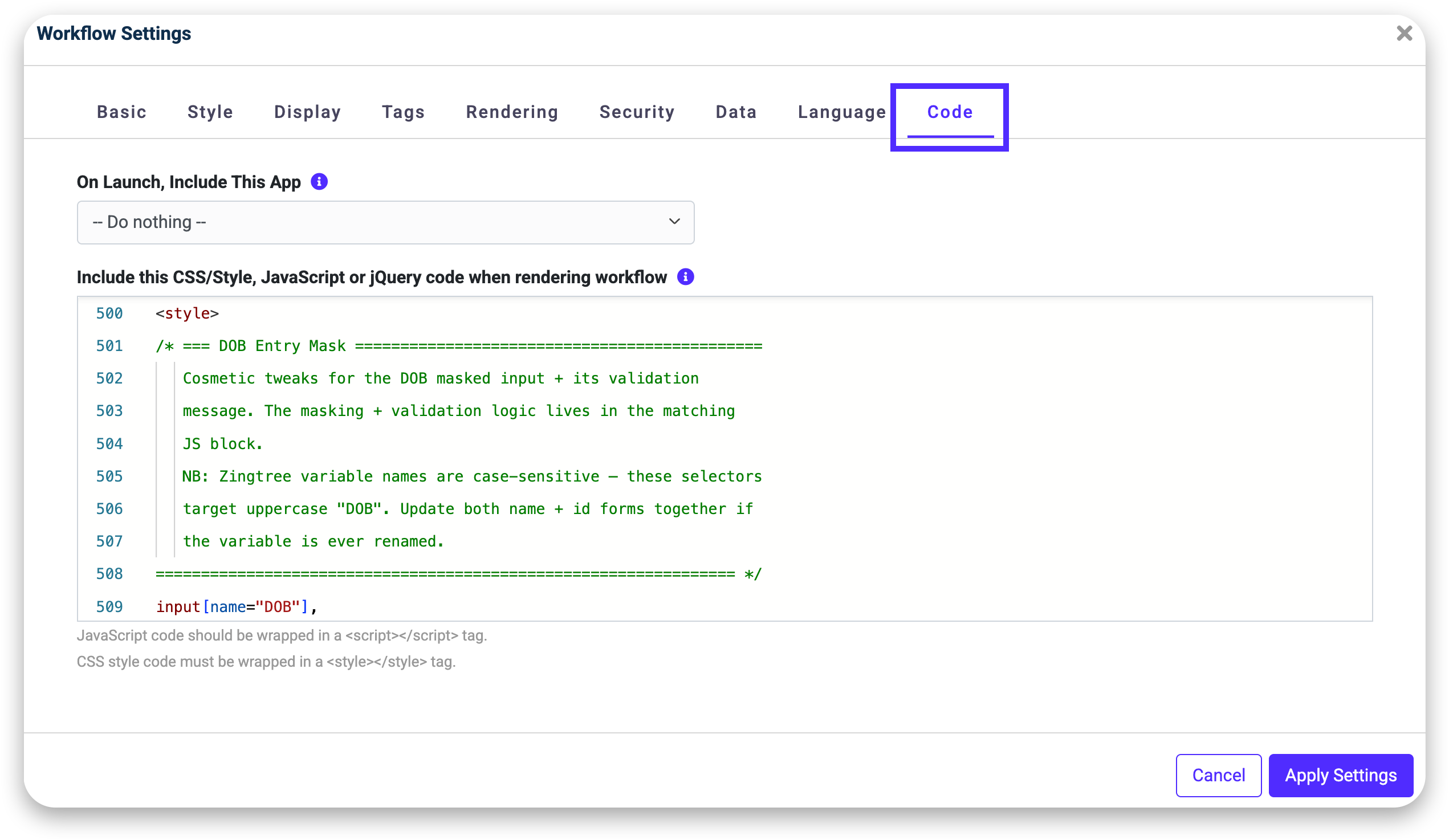Click the 'NB: Zingtree variable names' line
The width and height of the screenshot is (1449, 840).
pos(471,476)
